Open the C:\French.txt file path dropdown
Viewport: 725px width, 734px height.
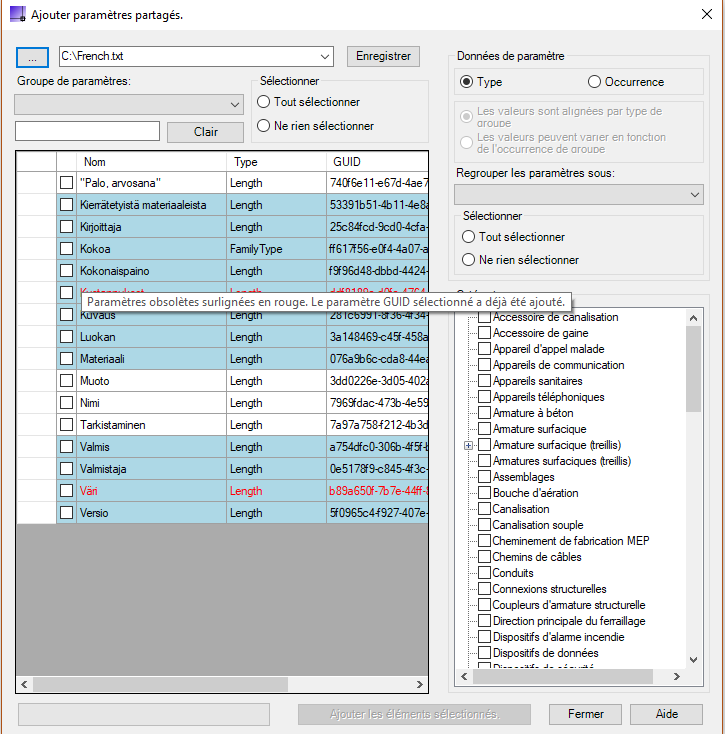tap(324, 57)
